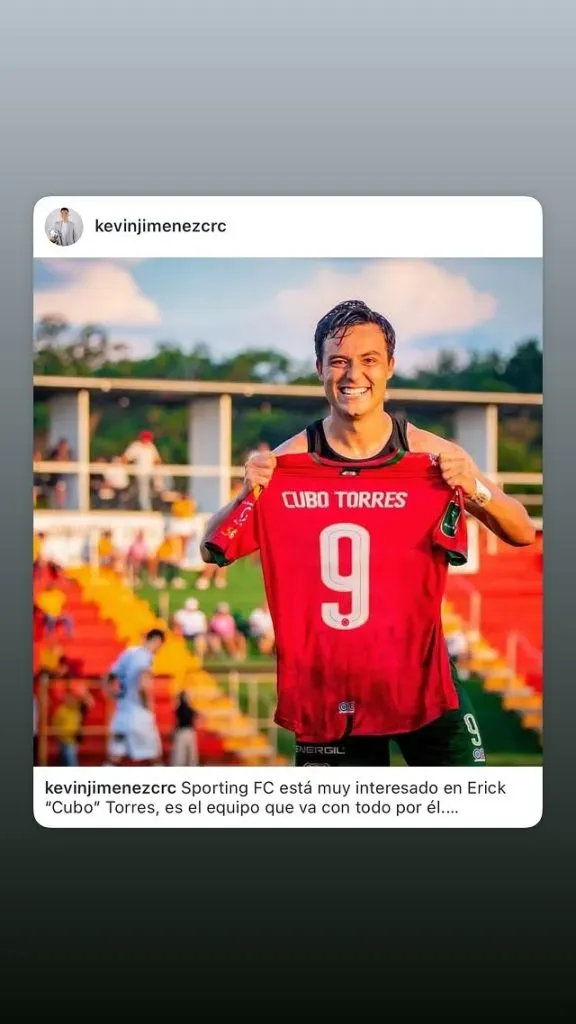Open the shared post photo
The width and height of the screenshot is (576, 1024).
click(x=288, y=511)
